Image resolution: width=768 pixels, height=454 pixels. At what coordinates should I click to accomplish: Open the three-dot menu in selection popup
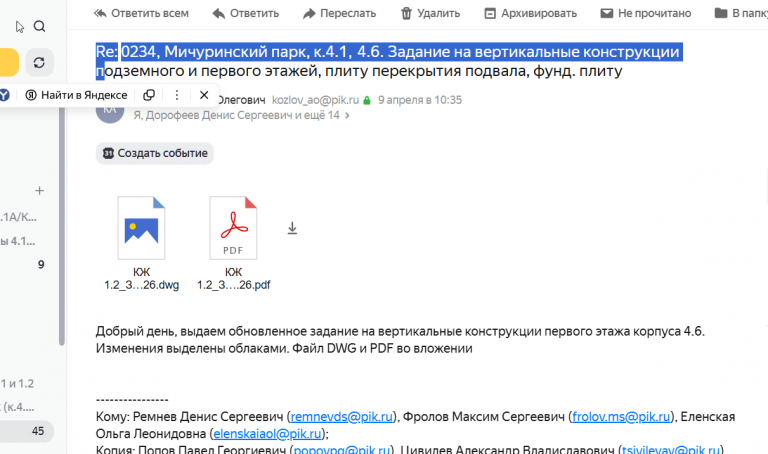[177, 95]
